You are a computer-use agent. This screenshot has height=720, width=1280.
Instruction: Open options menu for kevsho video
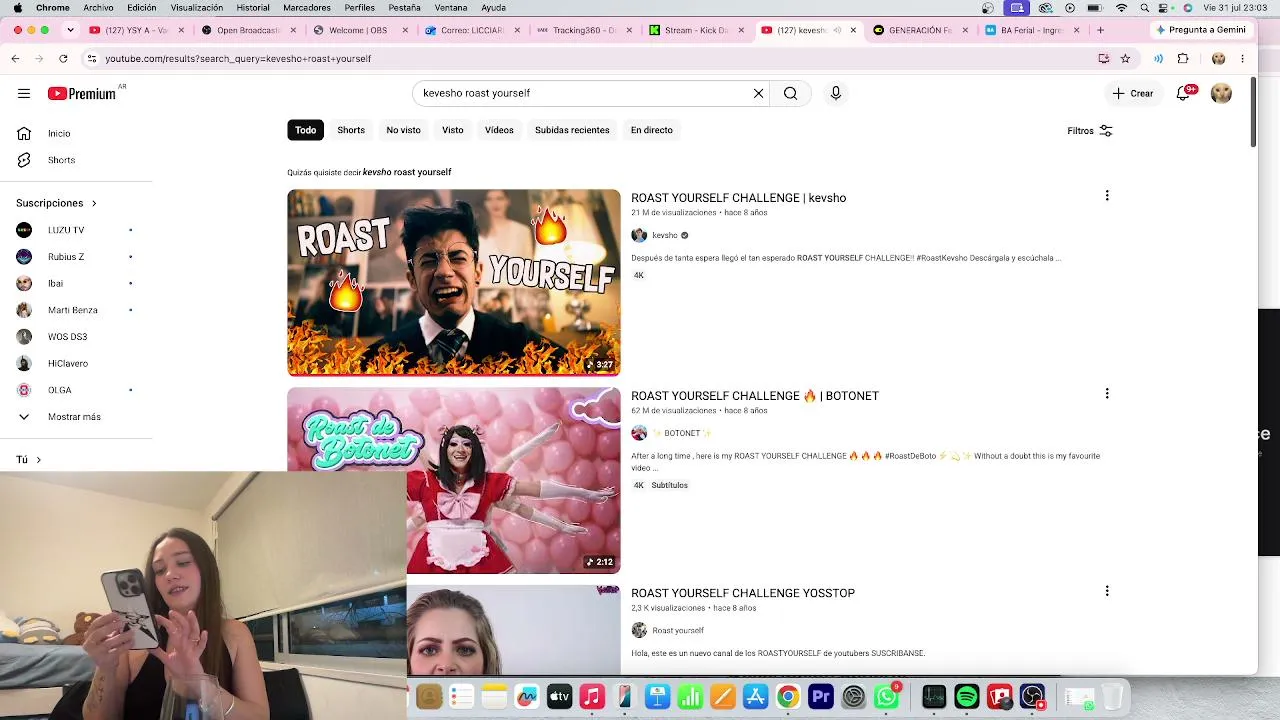[x=1107, y=196]
